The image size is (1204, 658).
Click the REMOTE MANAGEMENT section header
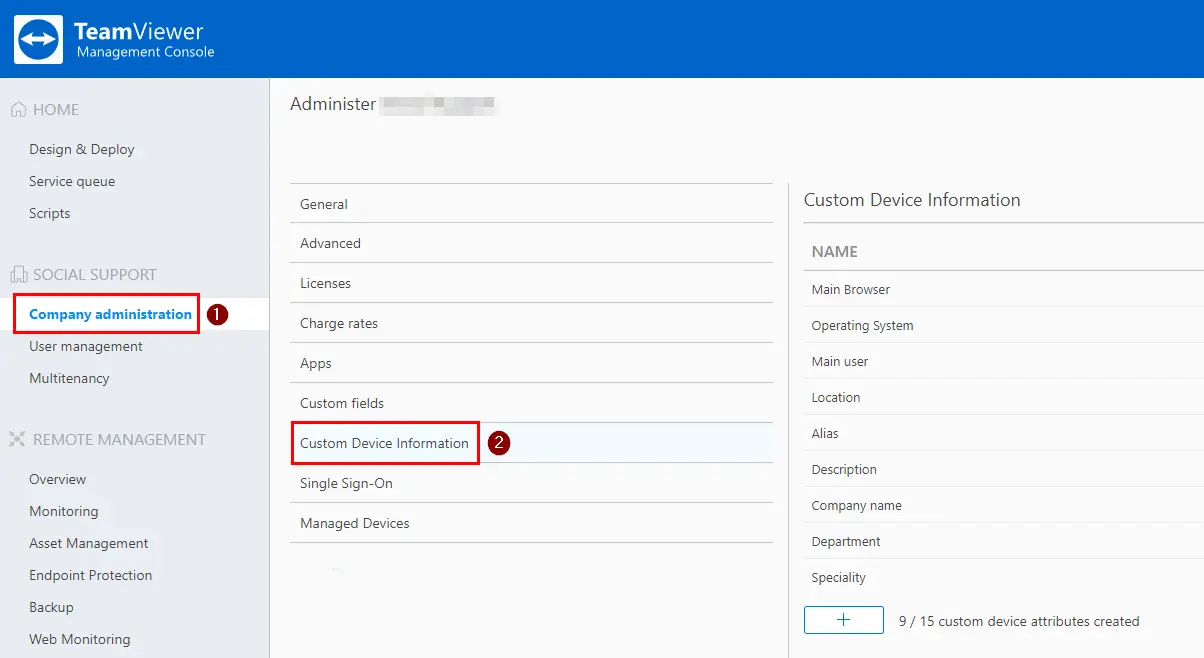point(119,439)
